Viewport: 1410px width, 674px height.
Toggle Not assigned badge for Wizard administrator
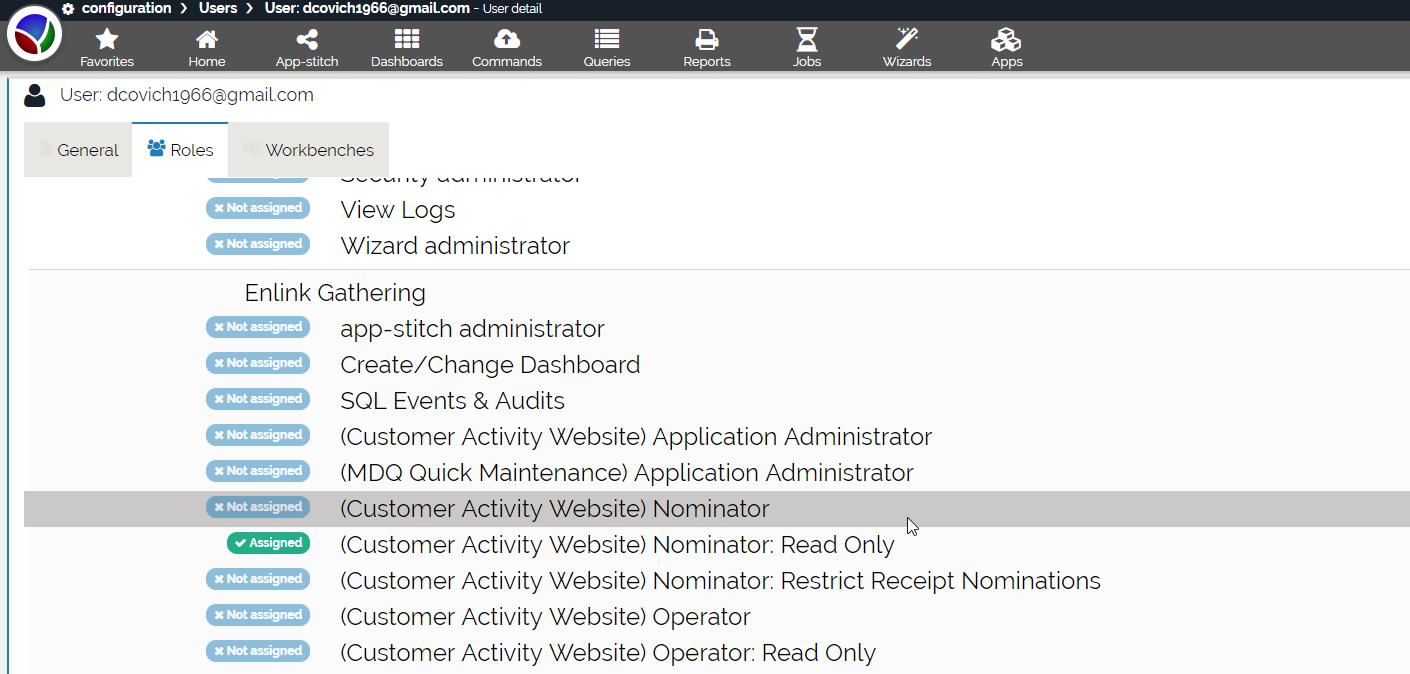(x=258, y=244)
